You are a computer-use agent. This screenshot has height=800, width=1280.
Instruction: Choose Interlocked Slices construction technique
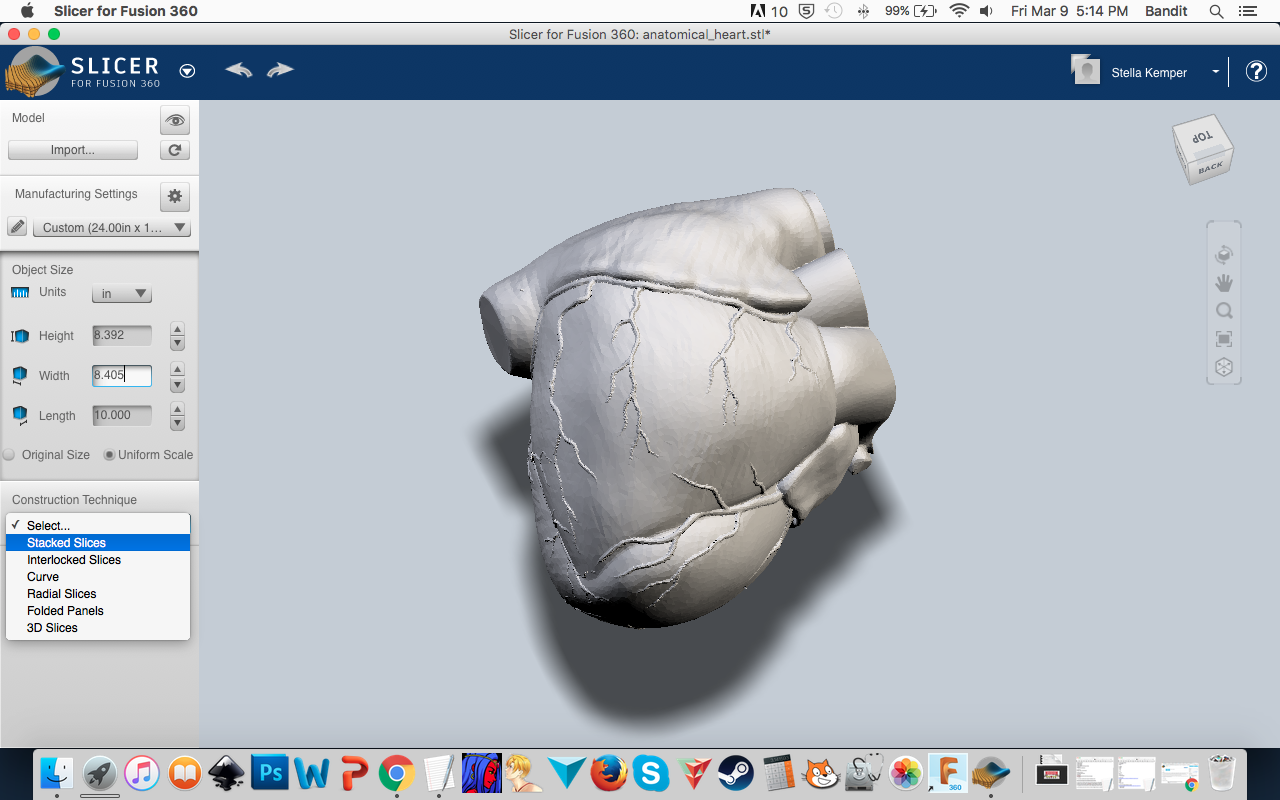click(x=98, y=560)
